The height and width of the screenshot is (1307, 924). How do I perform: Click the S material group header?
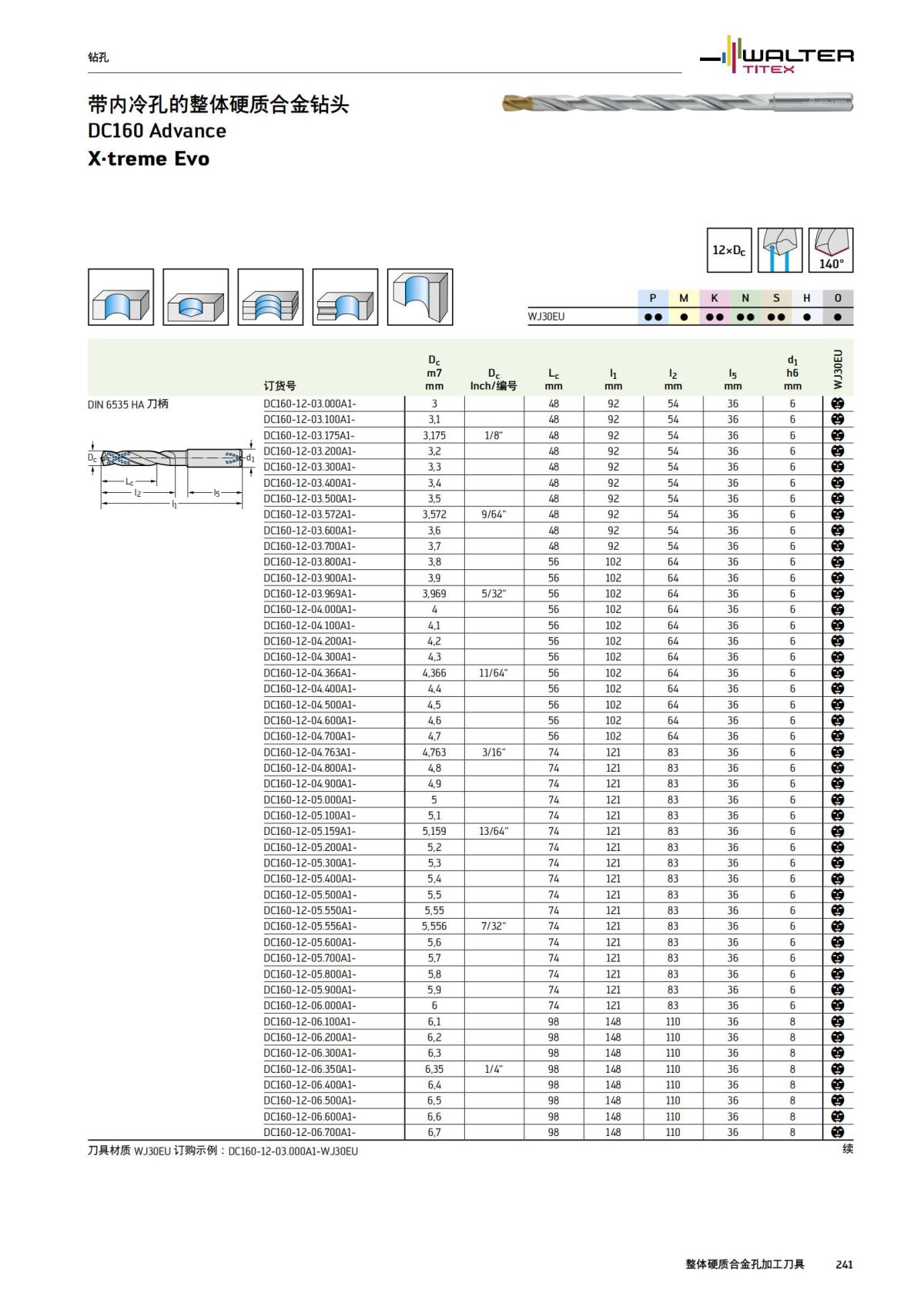point(776,298)
